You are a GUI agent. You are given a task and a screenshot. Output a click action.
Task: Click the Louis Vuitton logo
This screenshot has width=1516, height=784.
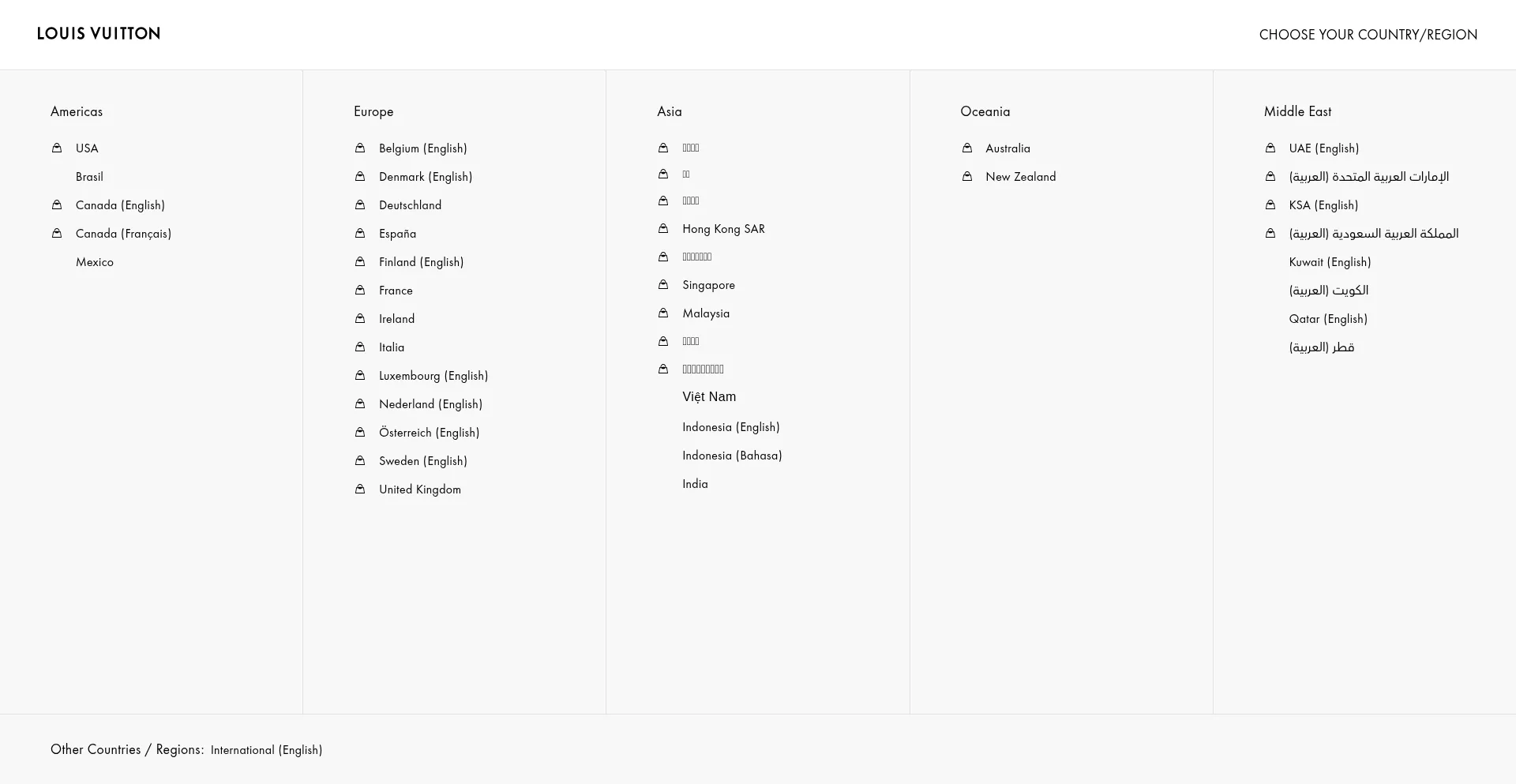tap(99, 33)
